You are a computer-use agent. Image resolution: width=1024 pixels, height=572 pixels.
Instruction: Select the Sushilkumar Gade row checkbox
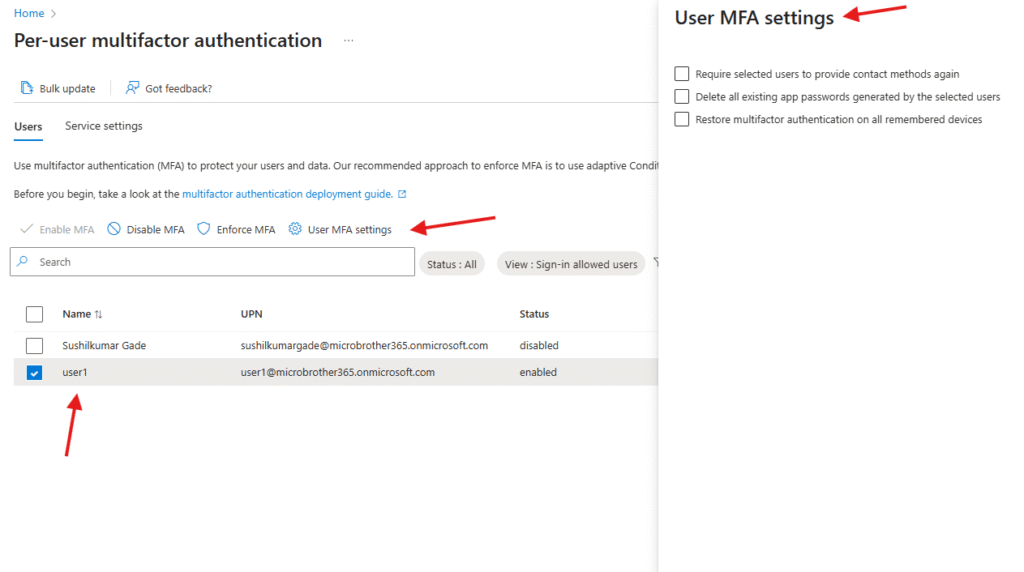pos(35,345)
